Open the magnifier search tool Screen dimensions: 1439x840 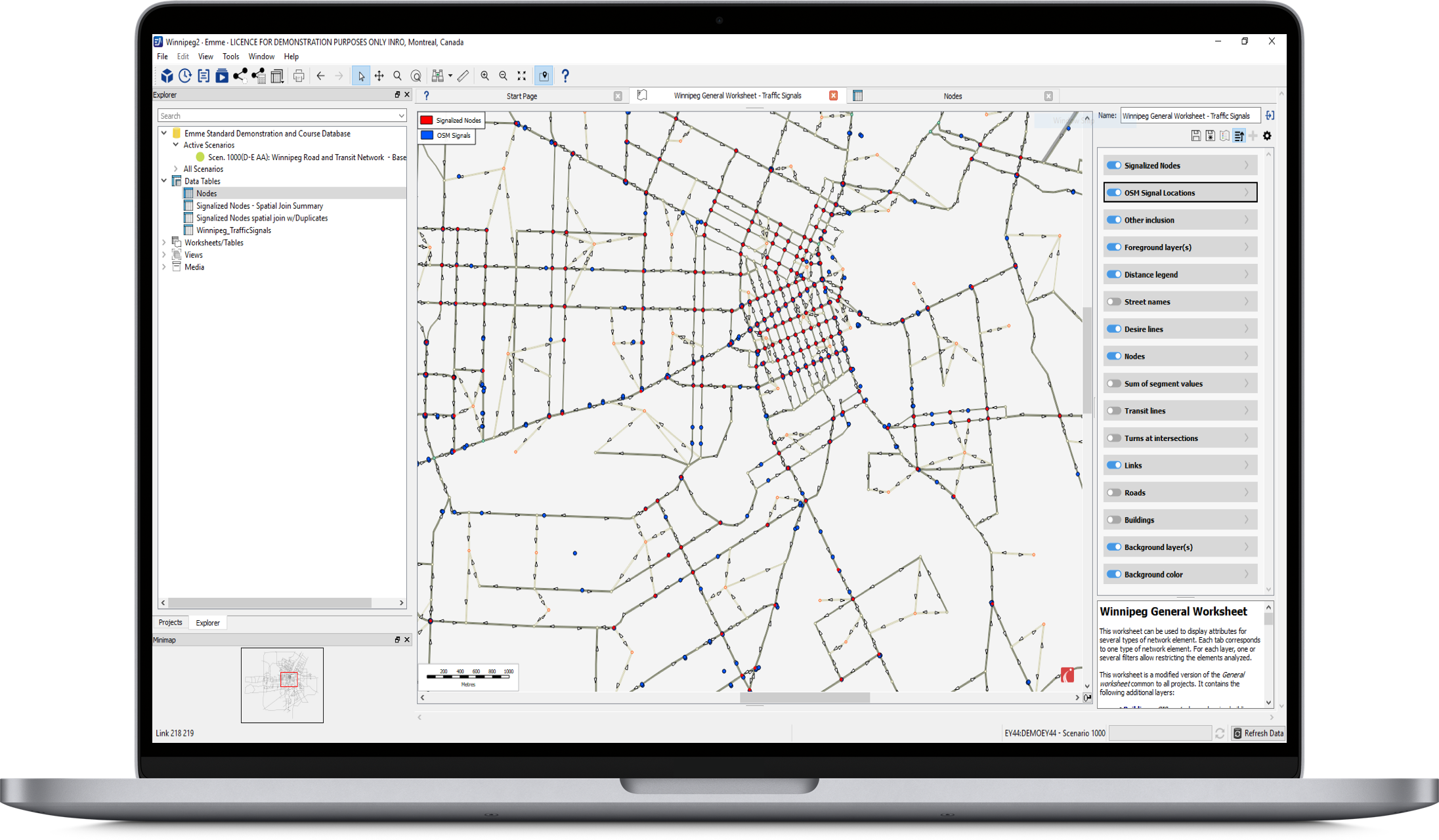coord(397,75)
